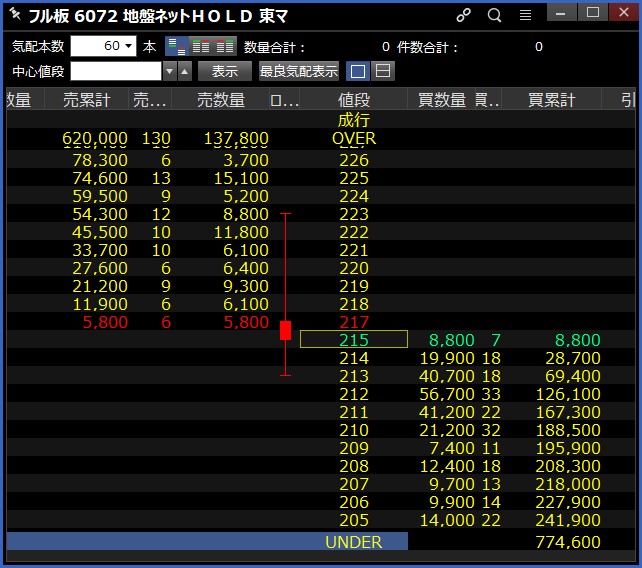Decrease 中心値段 with the down arrow
This screenshot has height=568, width=642.
click(170, 71)
